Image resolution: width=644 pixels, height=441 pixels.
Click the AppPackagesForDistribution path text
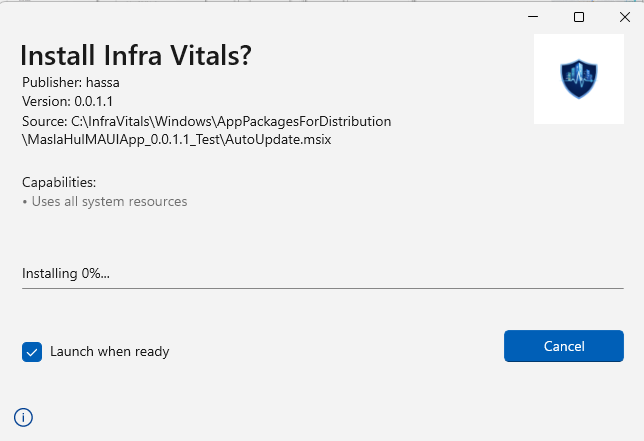point(304,122)
